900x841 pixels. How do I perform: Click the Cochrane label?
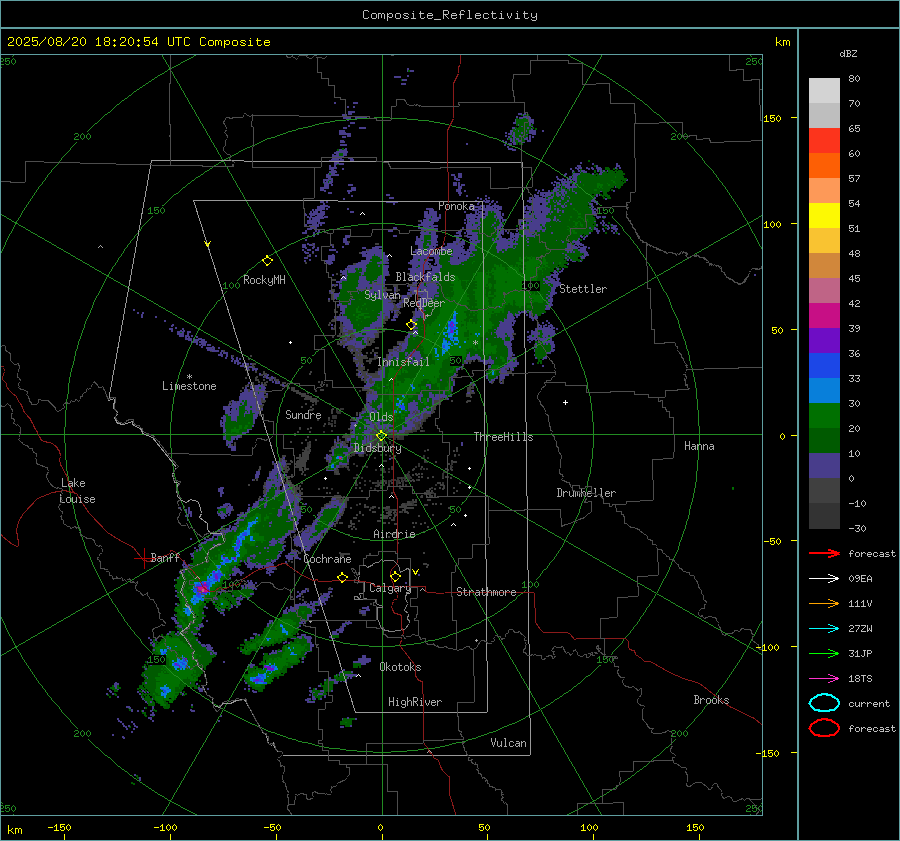click(327, 559)
